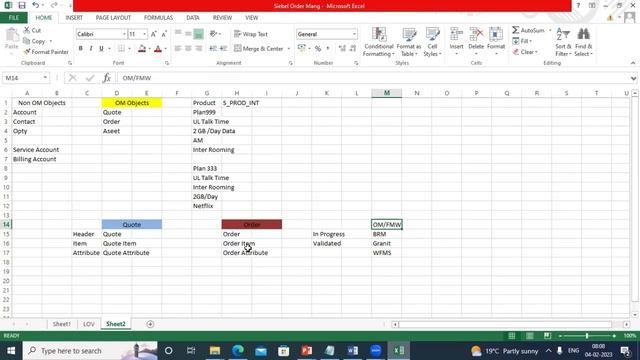Undo the last action
The image size is (640, 360).
pyautogui.click(x=36, y=5)
